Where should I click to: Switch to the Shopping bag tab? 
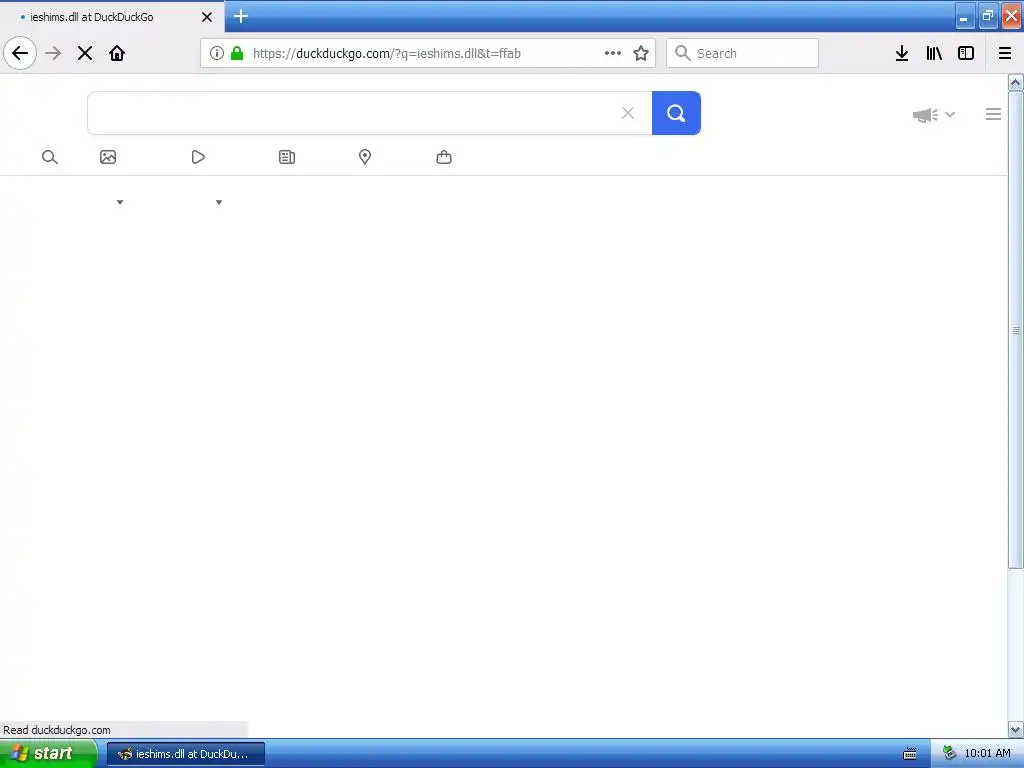[x=444, y=157]
